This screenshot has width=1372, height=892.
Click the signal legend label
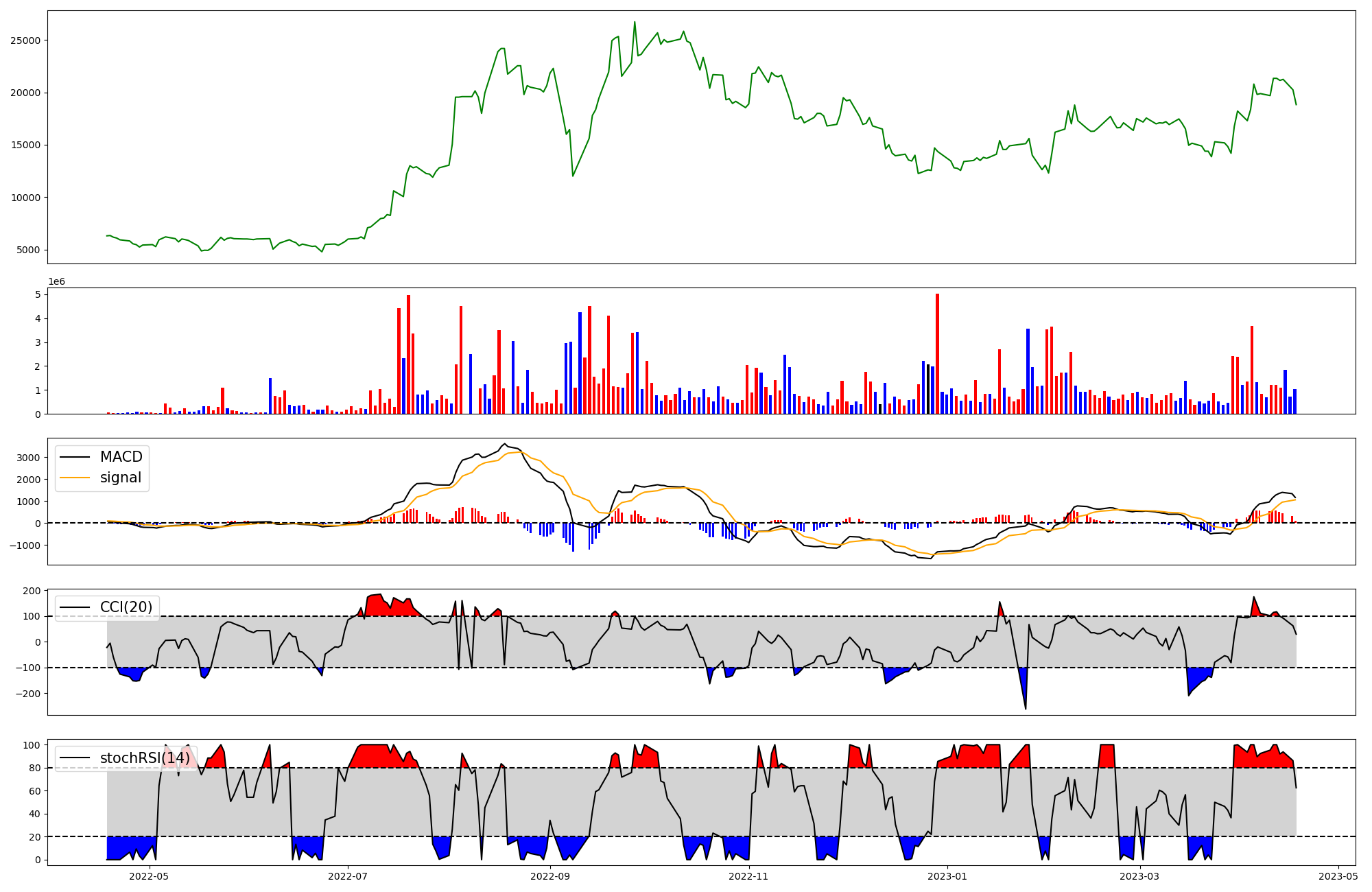click(120, 478)
